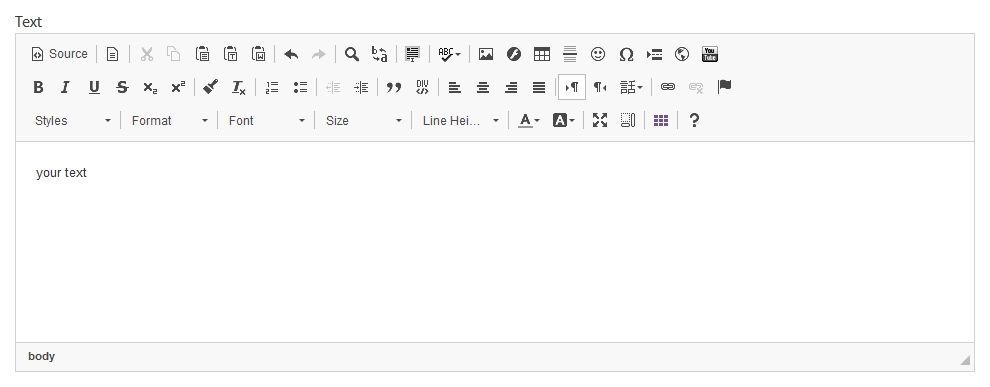990x387 pixels.
Task: Open spell check ABC dropdown
Action: (x=449, y=54)
